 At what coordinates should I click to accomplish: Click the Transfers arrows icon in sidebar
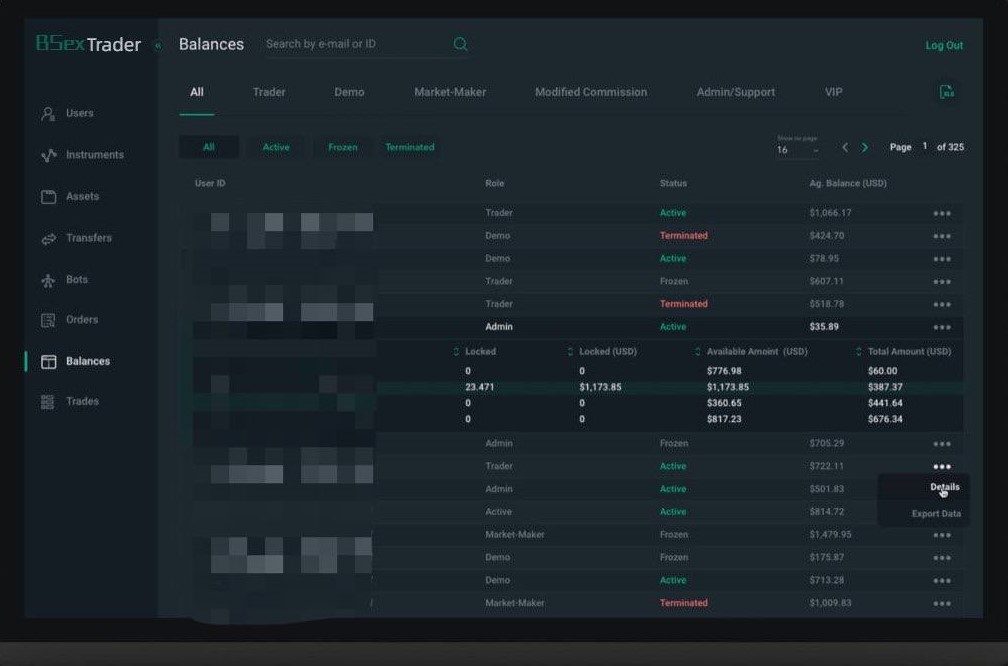pyautogui.click(x=48, y=239)
